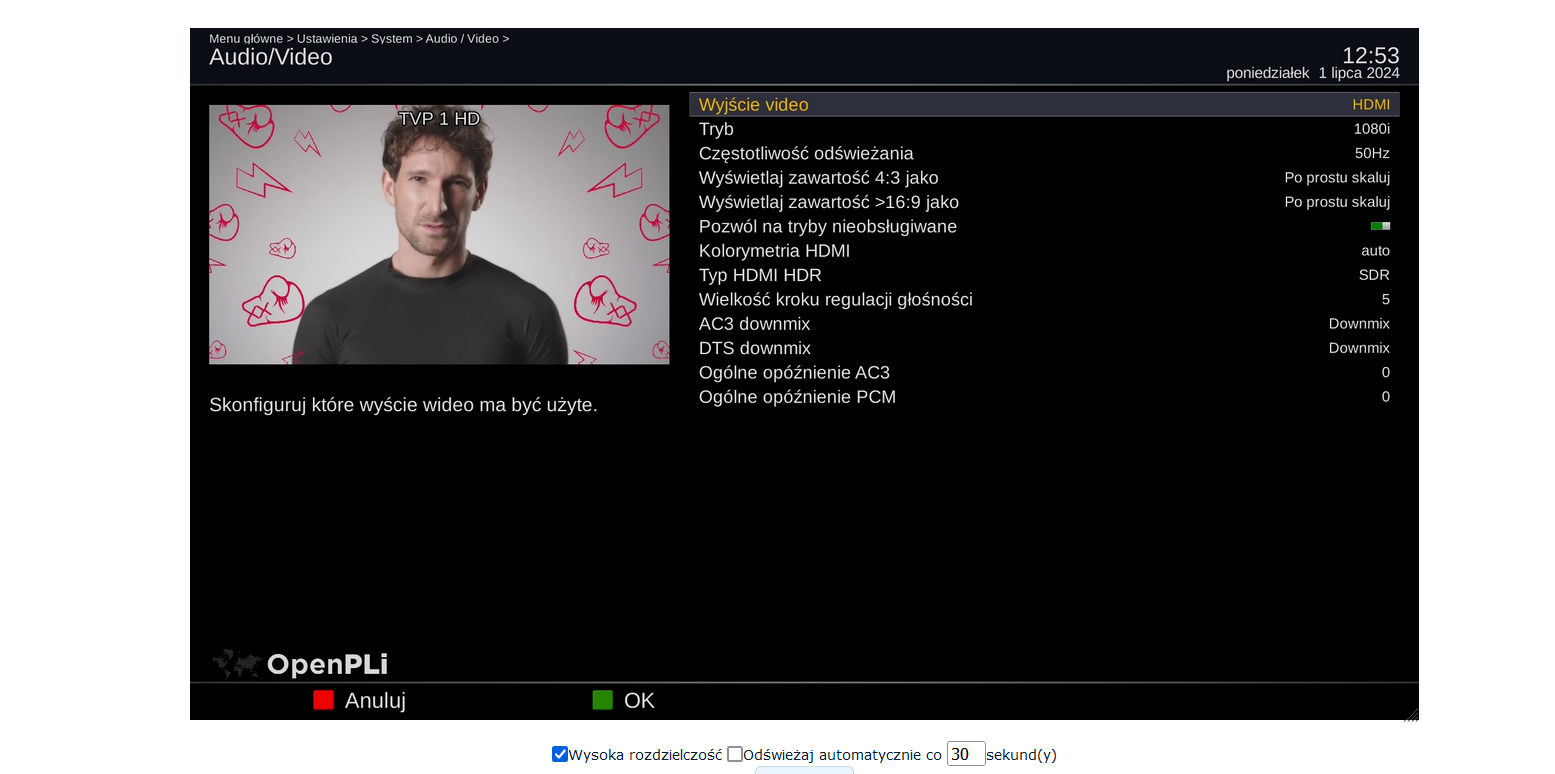The height and width of the screenshot is (774, 1555).
Task: Select 'Wyświetlaj zawartość >16:9 jako' row
Action: click(1044, 202)
